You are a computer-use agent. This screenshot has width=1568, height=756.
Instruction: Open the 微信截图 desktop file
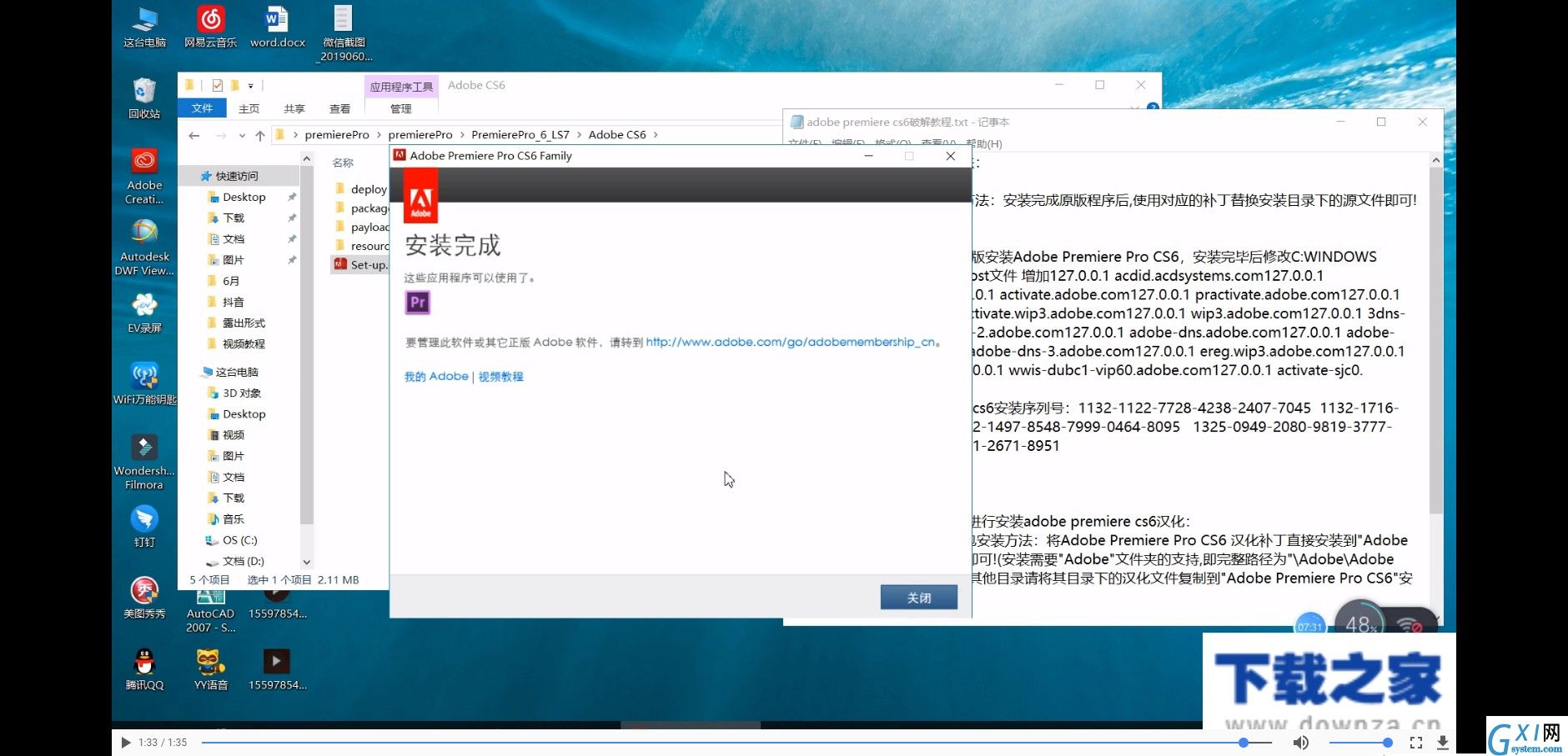click(x=344, y=35)
